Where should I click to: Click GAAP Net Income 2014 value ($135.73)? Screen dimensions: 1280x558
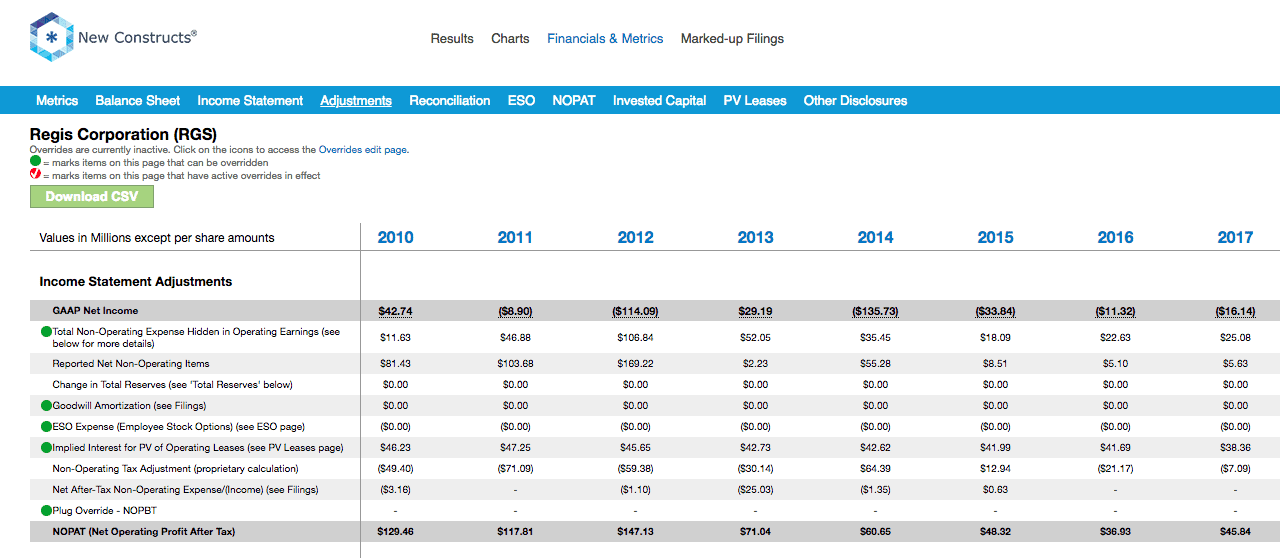(x=876, y=311)
